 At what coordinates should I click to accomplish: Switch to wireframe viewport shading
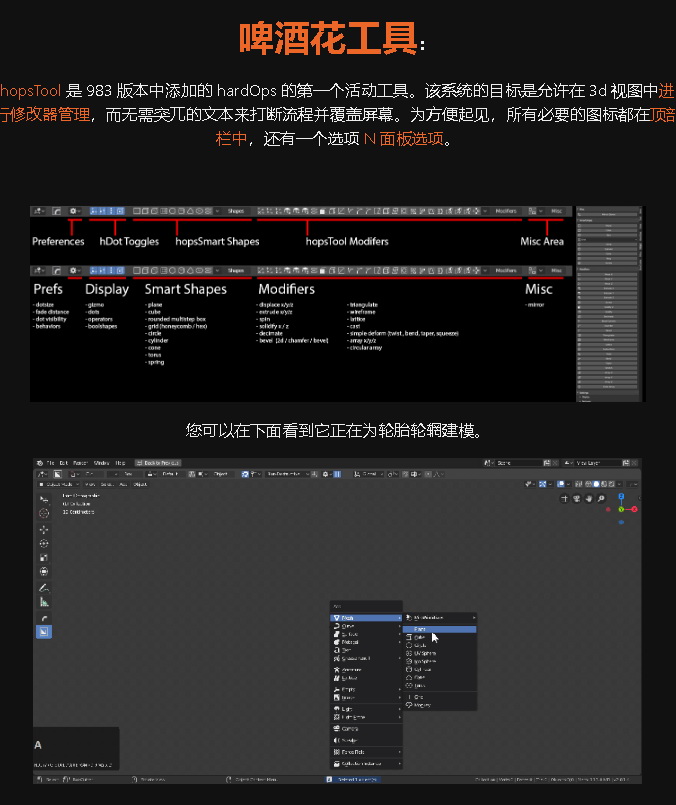click(589, 484)
